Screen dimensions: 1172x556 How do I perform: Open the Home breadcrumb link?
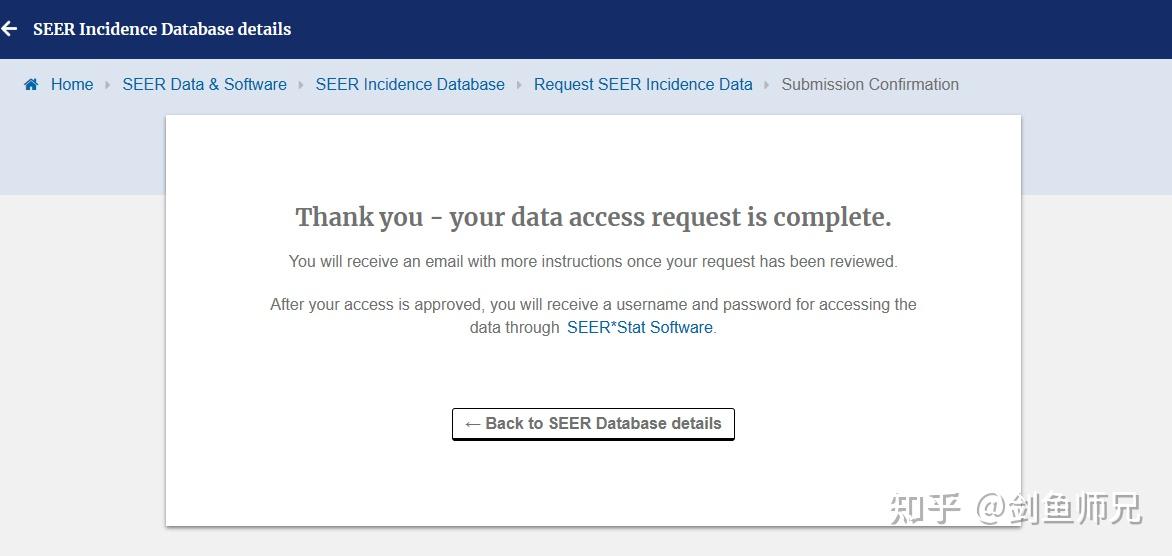tap(72, 85)
